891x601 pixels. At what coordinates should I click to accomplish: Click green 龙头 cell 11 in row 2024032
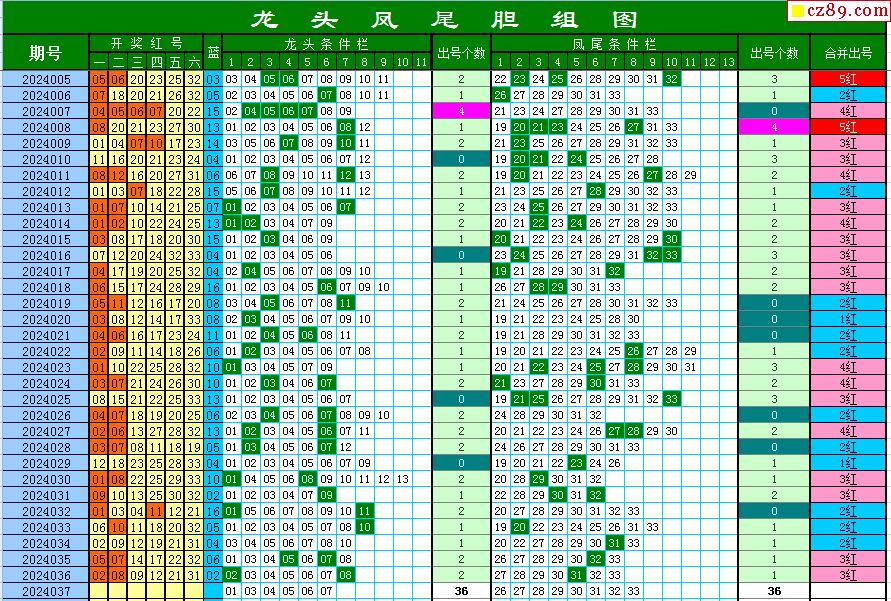tap(364, 511)
